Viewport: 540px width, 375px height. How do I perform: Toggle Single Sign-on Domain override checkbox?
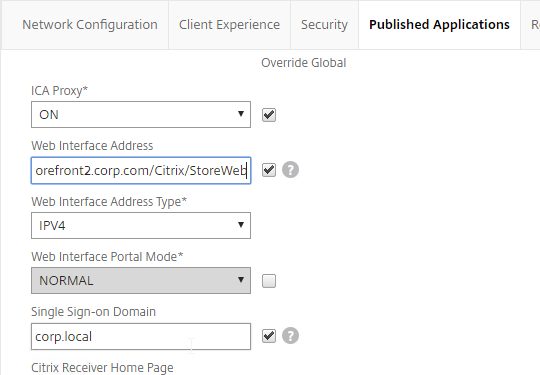(269, 336)
